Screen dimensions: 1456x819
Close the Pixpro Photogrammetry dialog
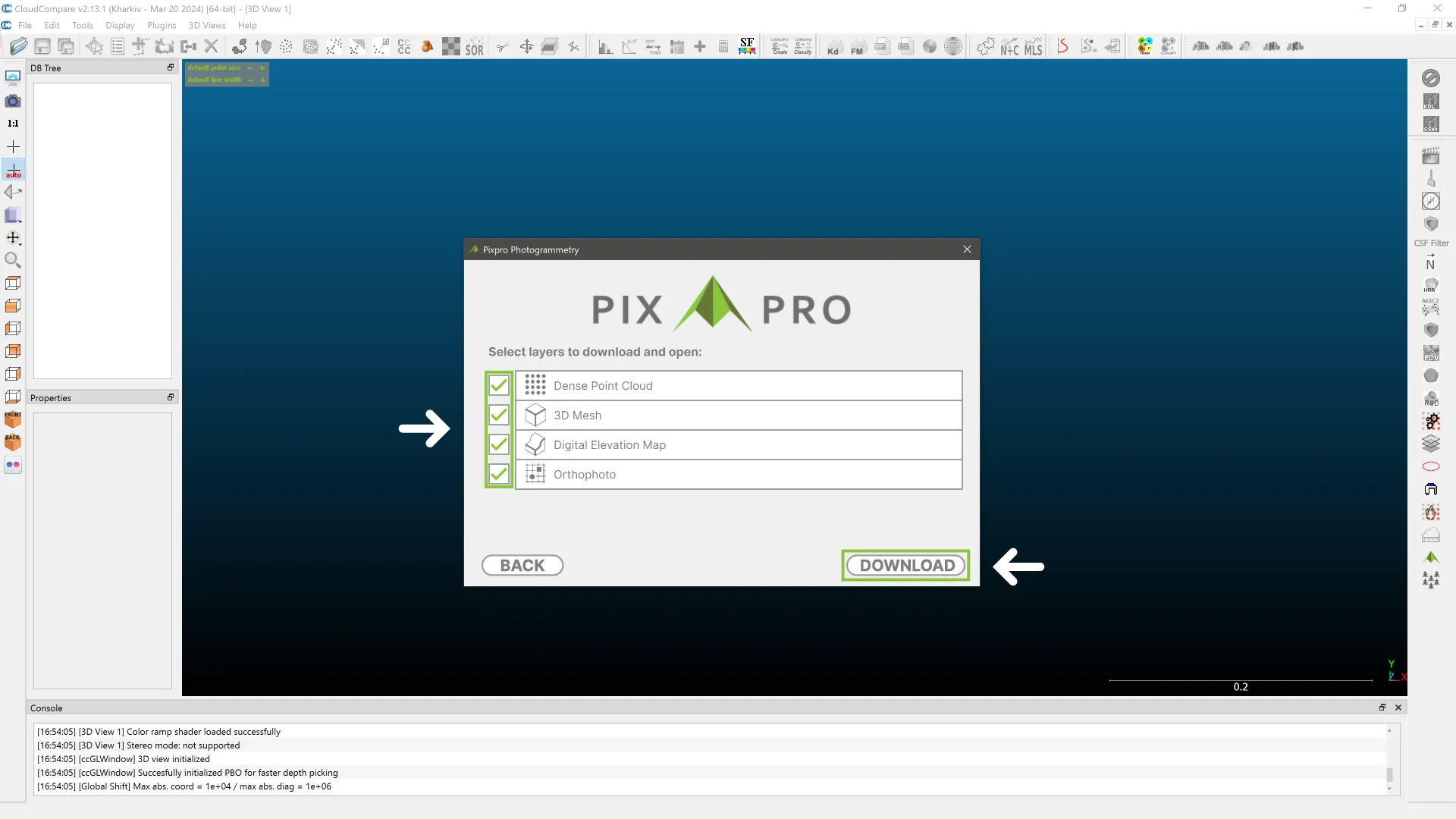click(967, 249)
